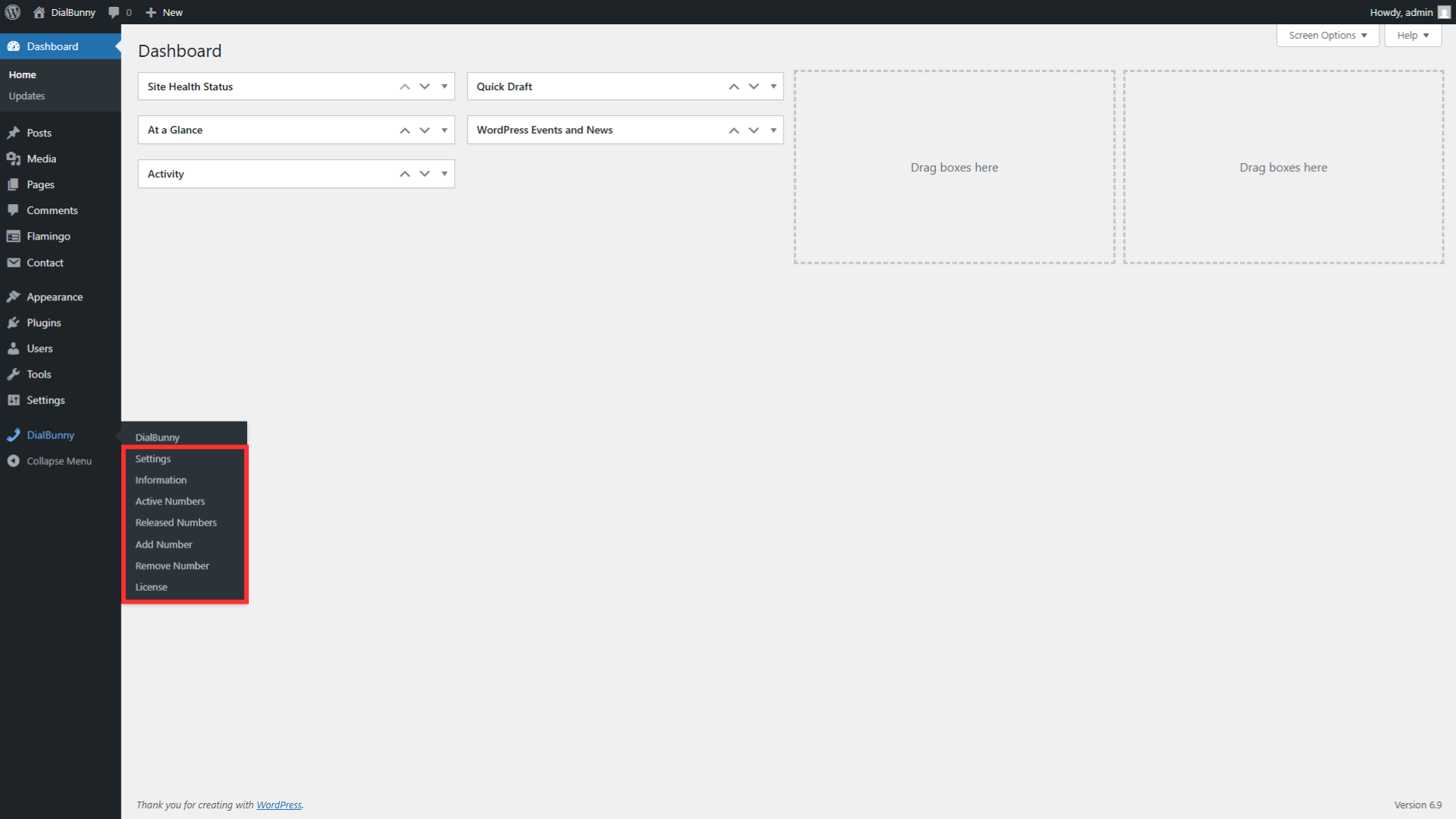
Task: Click the WordPress logo in the admin bar
Action: pos(13,12)
